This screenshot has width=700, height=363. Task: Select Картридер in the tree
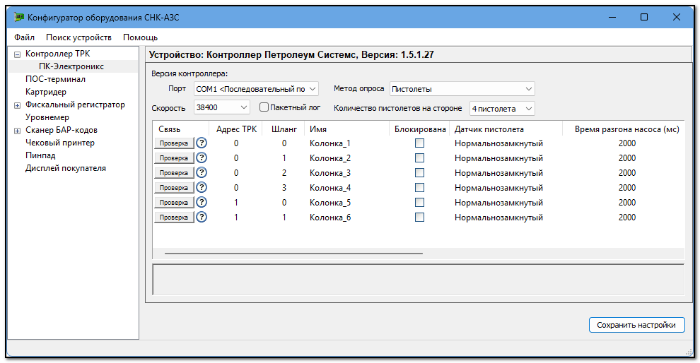pos(46,92)
